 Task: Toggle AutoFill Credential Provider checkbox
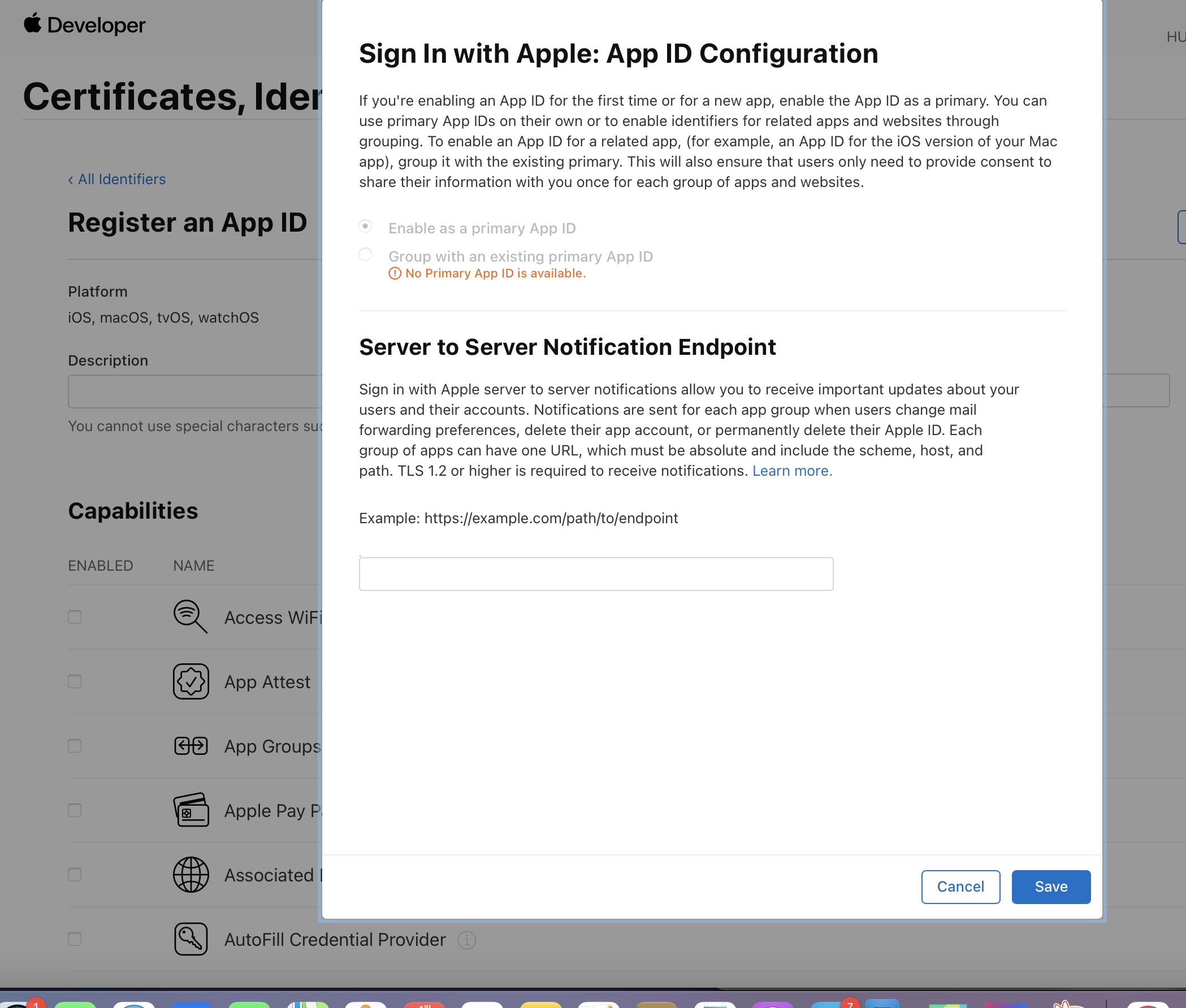pos(75,939)
